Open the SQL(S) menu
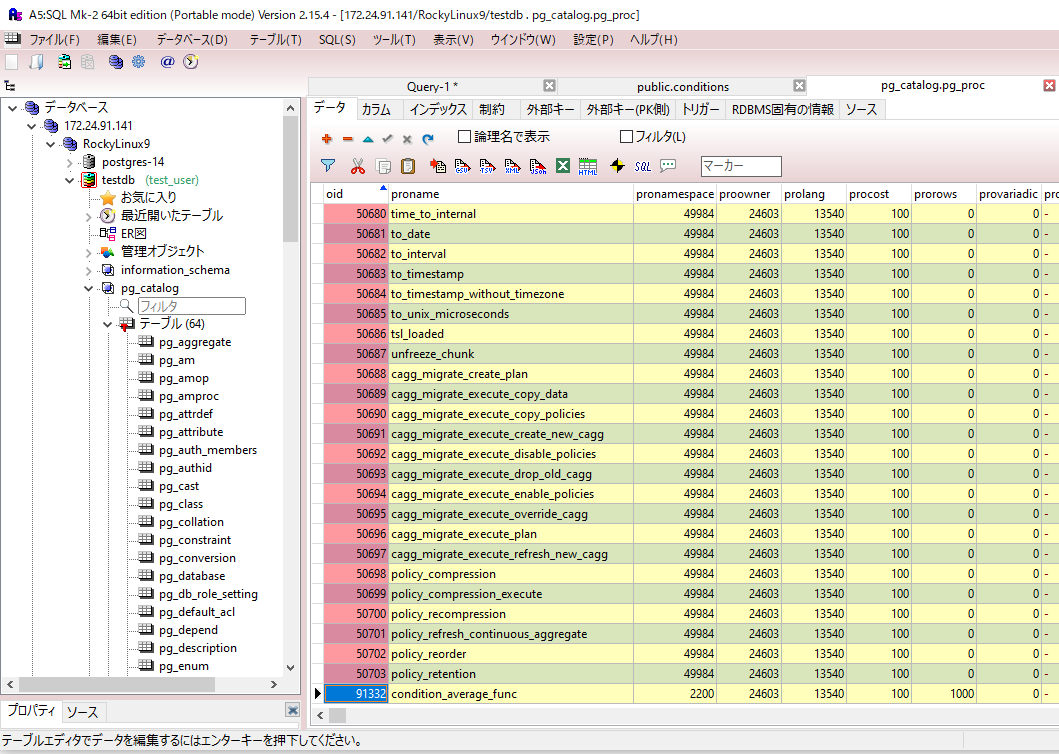The image size is (1059, 754). click(x=337, y=40)
